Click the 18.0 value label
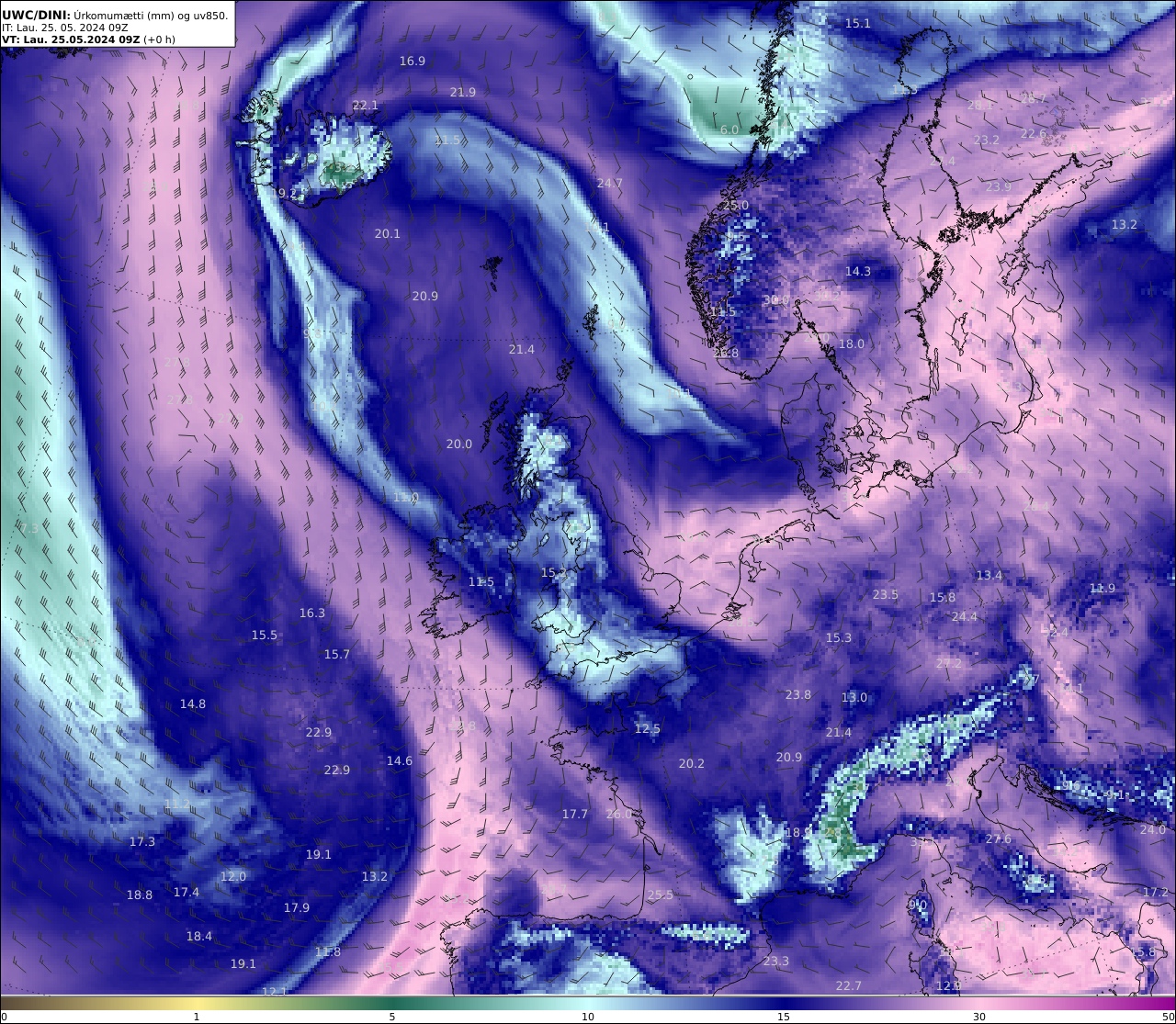 coord(852,343)
